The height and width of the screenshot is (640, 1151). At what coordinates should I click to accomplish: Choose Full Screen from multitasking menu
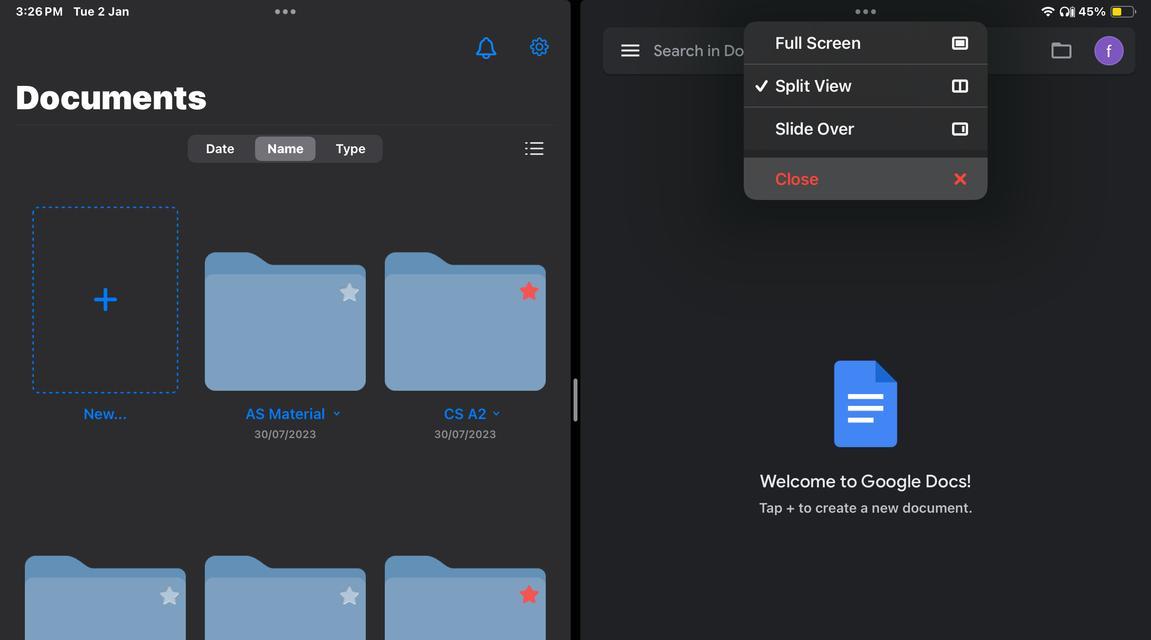pyautogui.click(x=865, y=43)
